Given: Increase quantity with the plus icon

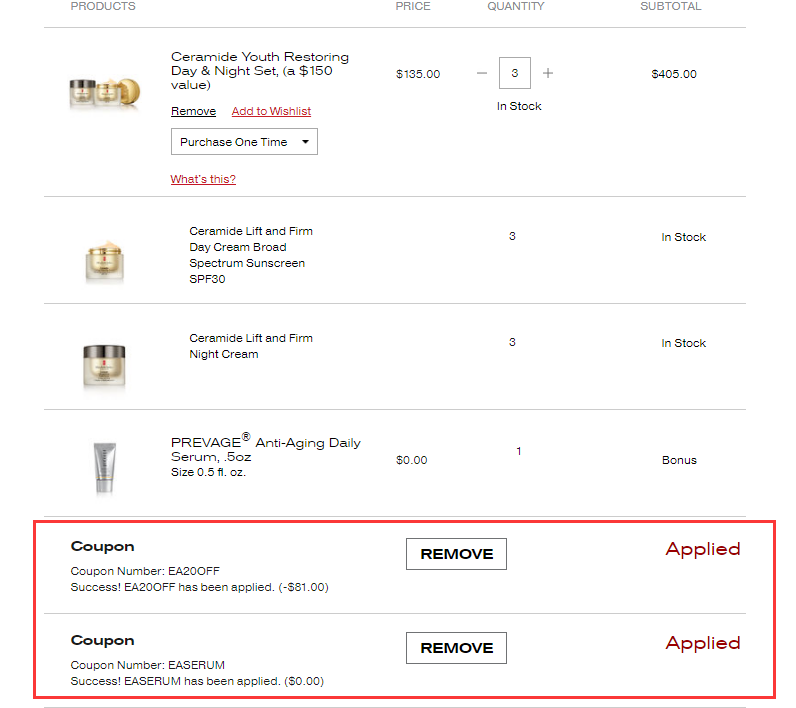Looking at the screenshot, I should click(x=548, y=73).
